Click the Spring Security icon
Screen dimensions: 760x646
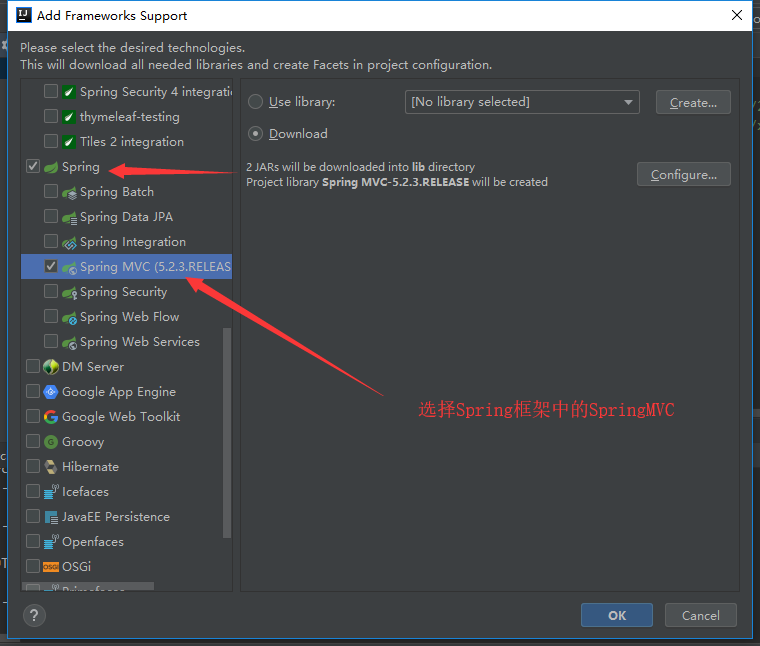(69, 293)
